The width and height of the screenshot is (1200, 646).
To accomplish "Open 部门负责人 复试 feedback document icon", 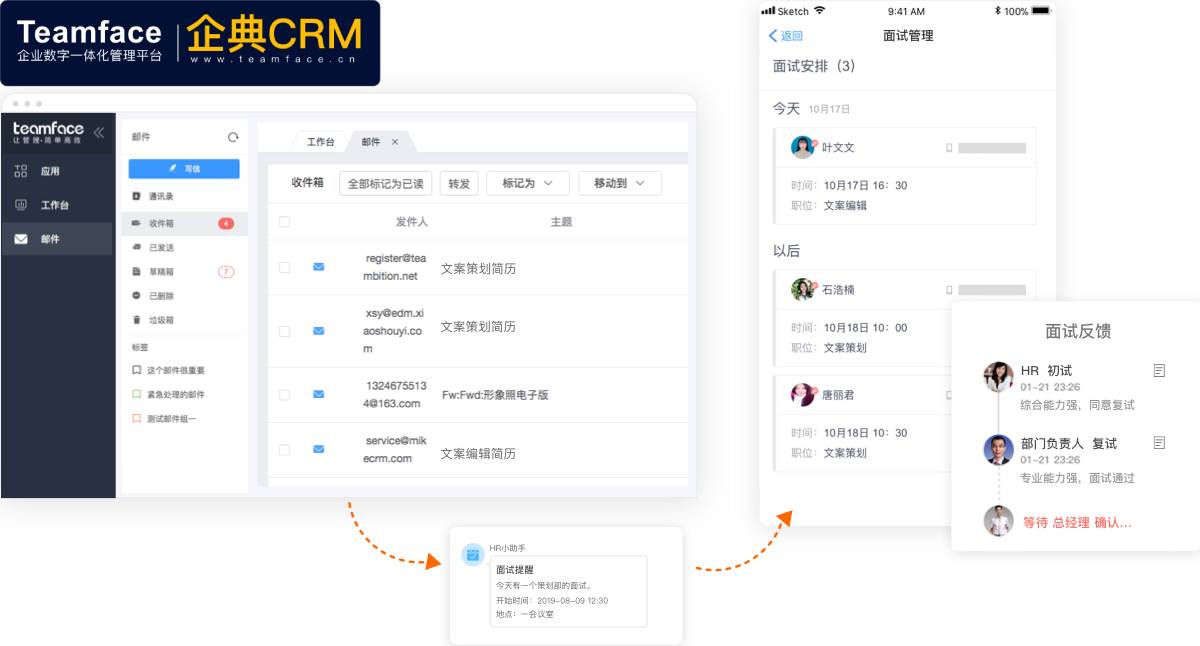I will pos(1159,442).
